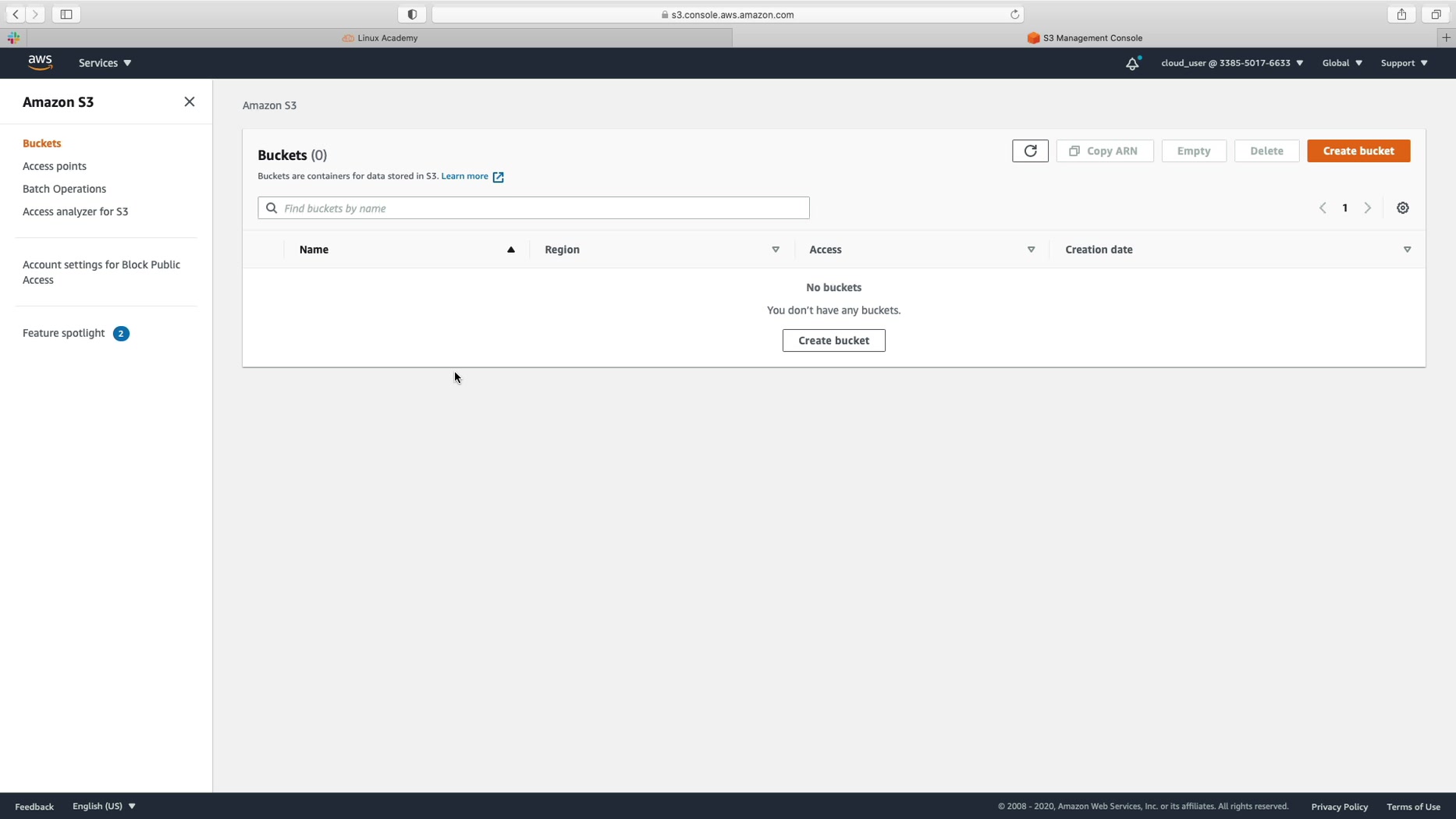Sort buckets by Region column

click(x=662, y=250)
